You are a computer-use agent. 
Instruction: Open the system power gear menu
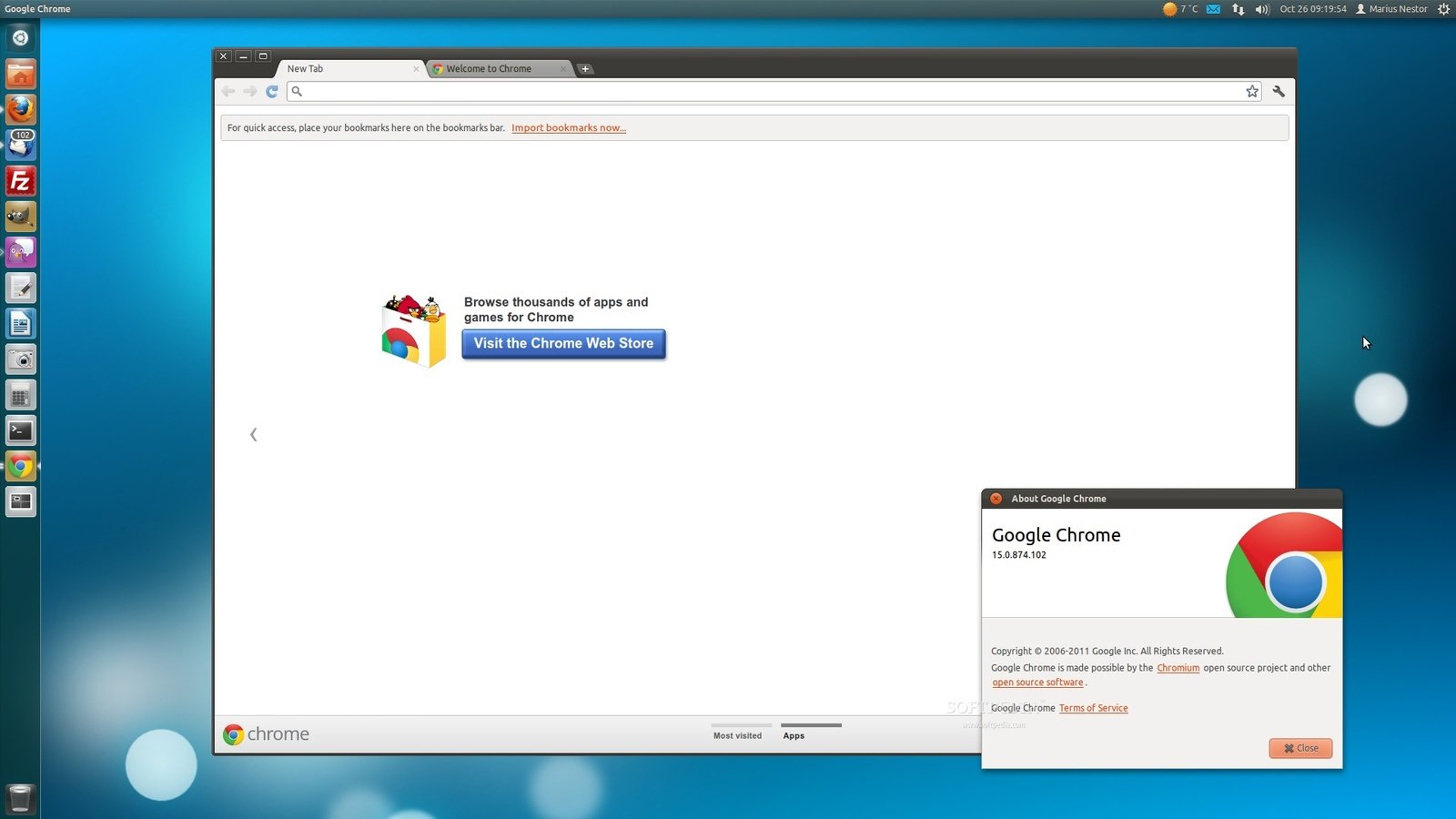point(1443,9)
